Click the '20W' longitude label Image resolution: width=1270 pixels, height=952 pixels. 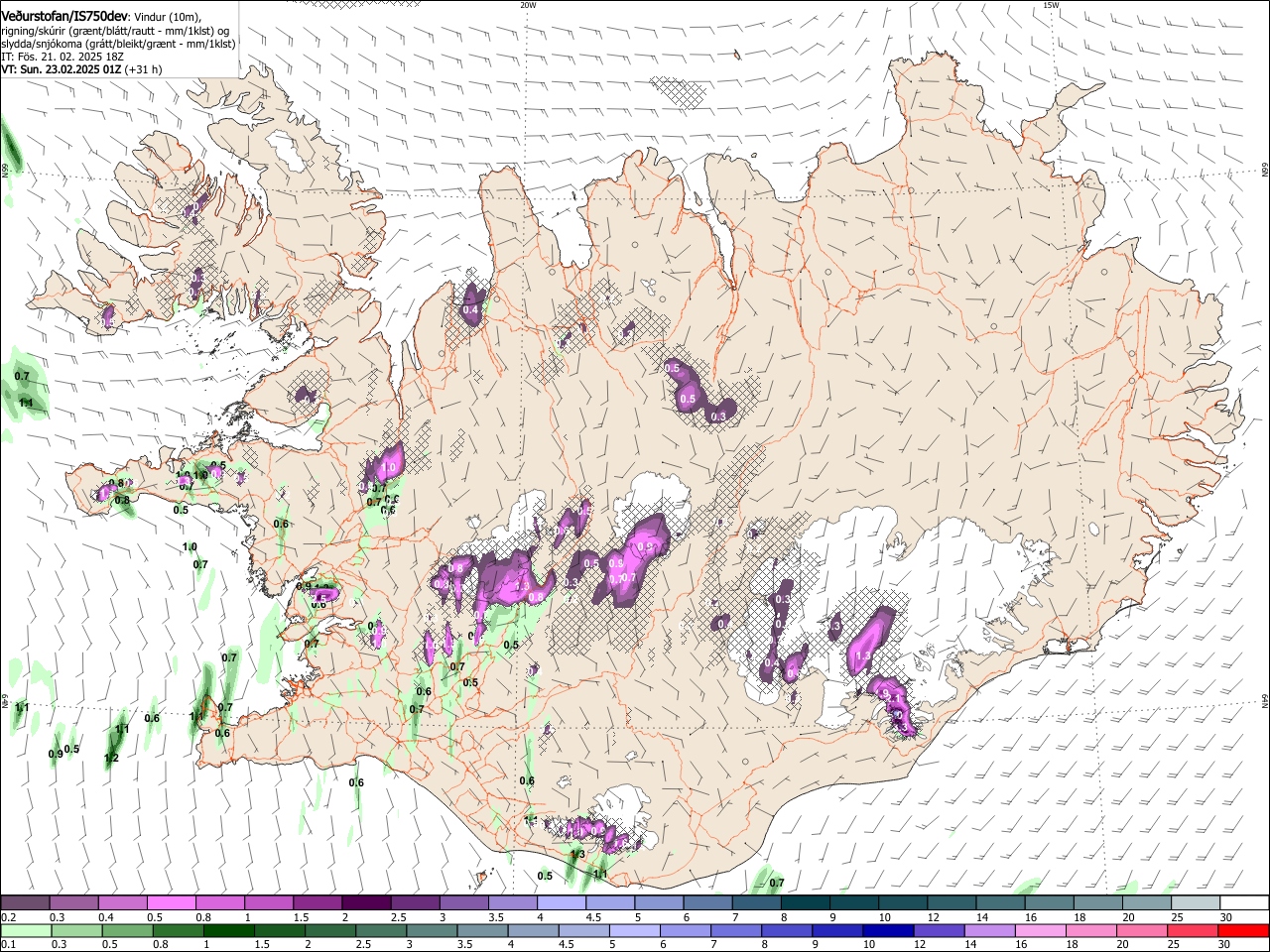tap(528, 5)
